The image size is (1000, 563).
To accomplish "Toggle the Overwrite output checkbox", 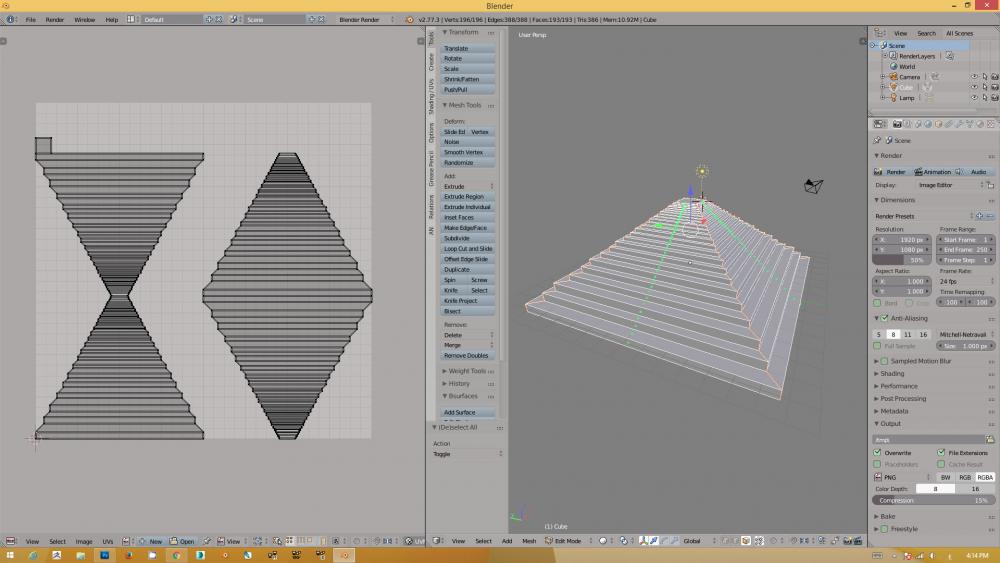I will pyautogui.click(x=877, y=453).
